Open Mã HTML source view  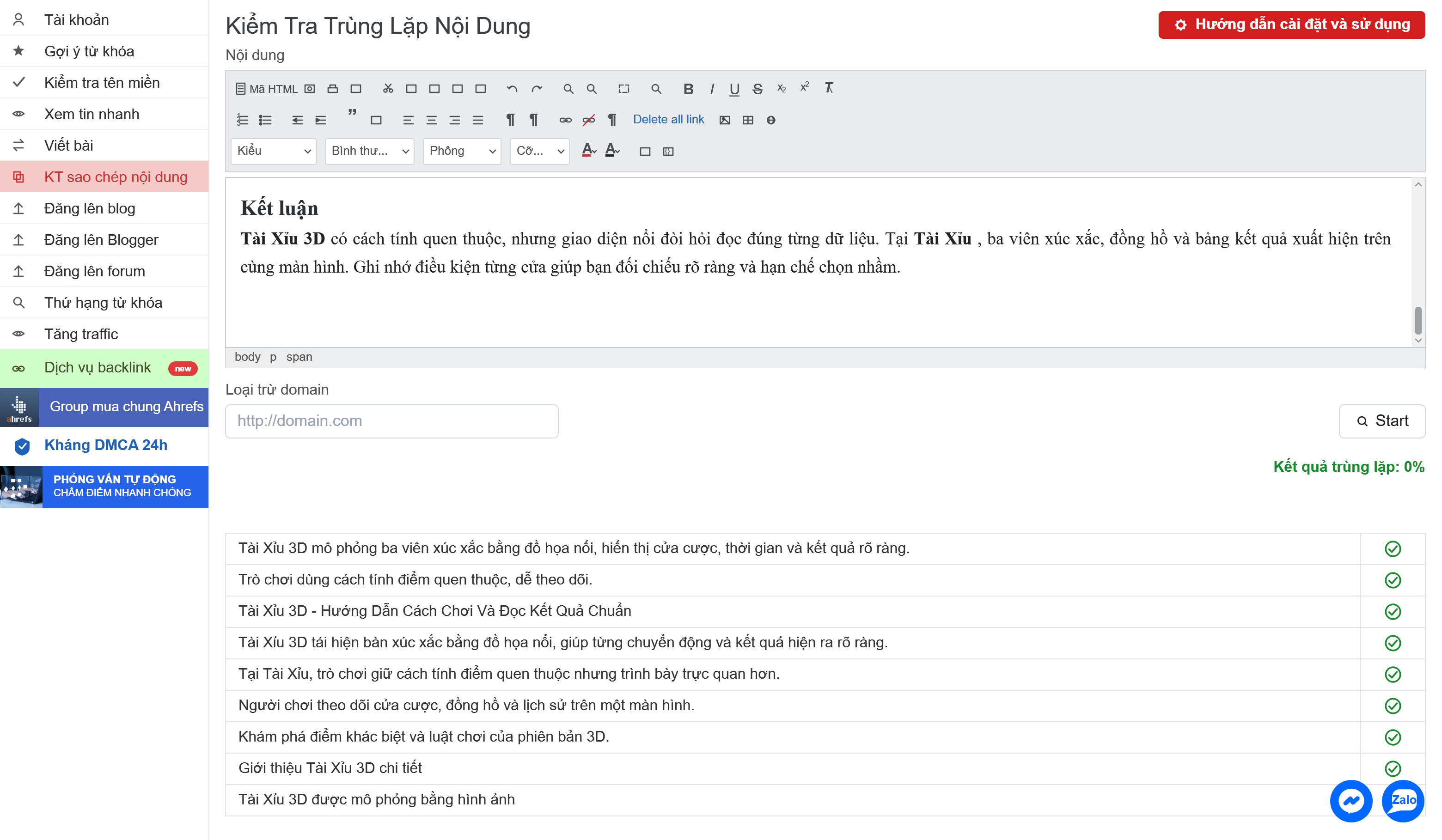tap(267, 89)
